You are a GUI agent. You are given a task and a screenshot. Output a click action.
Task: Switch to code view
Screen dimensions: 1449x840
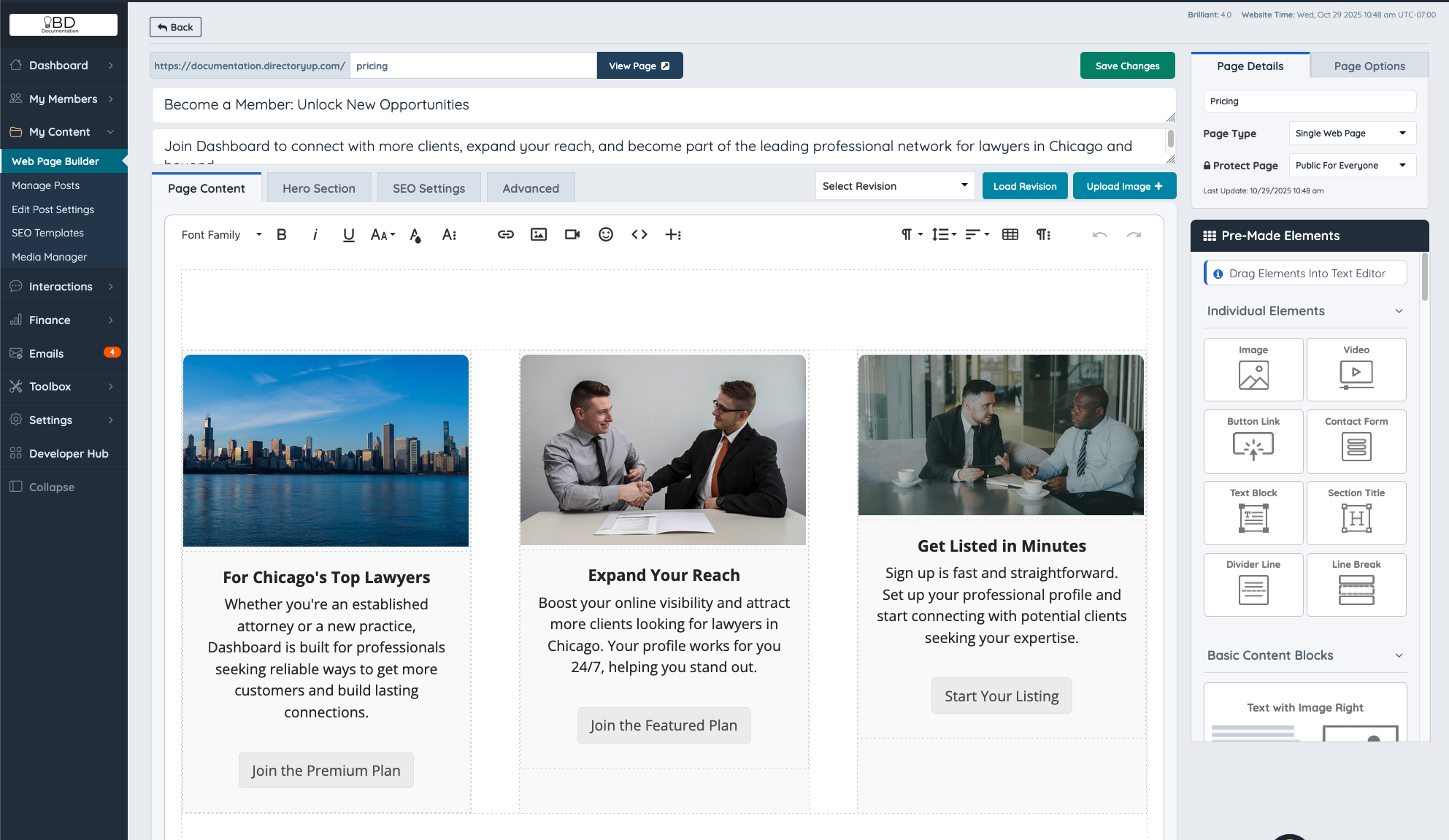(x=639, y=234)
